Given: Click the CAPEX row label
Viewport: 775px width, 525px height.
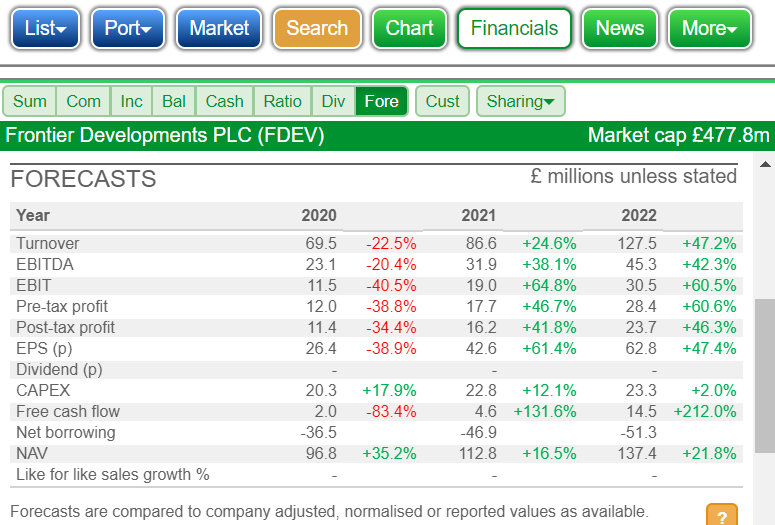Looking at the screenshot, I should 43,391.
